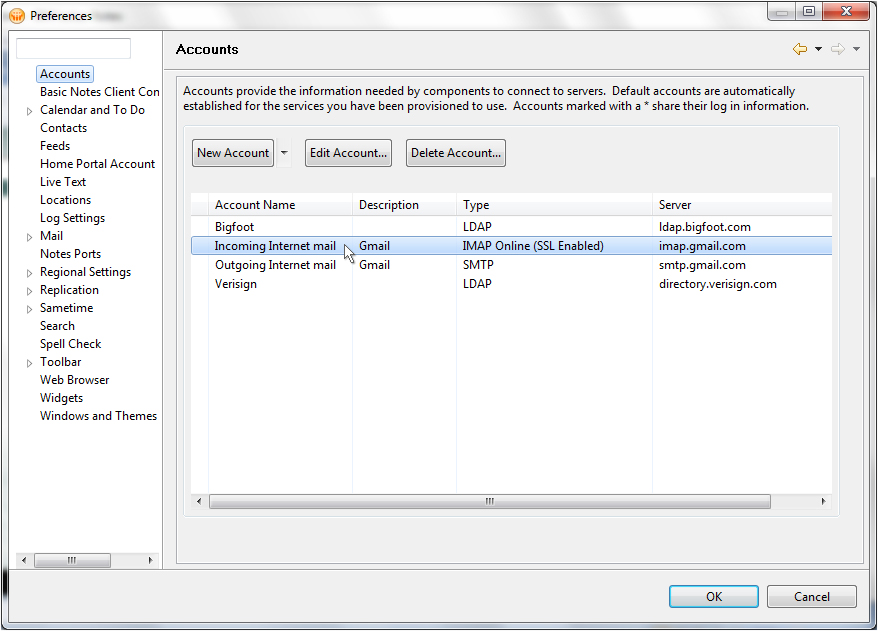
Task: Expand the Calendar and To Do section
Action: 31,110
